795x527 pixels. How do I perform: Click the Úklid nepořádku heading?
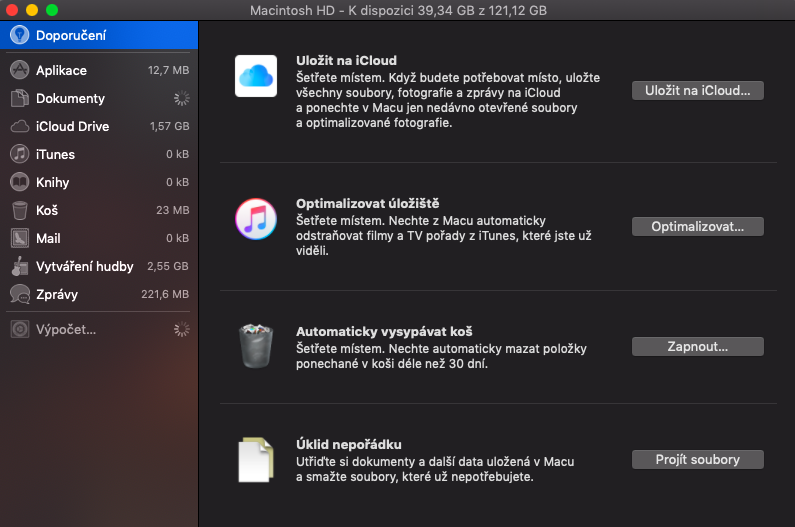[x=349, y=444]
